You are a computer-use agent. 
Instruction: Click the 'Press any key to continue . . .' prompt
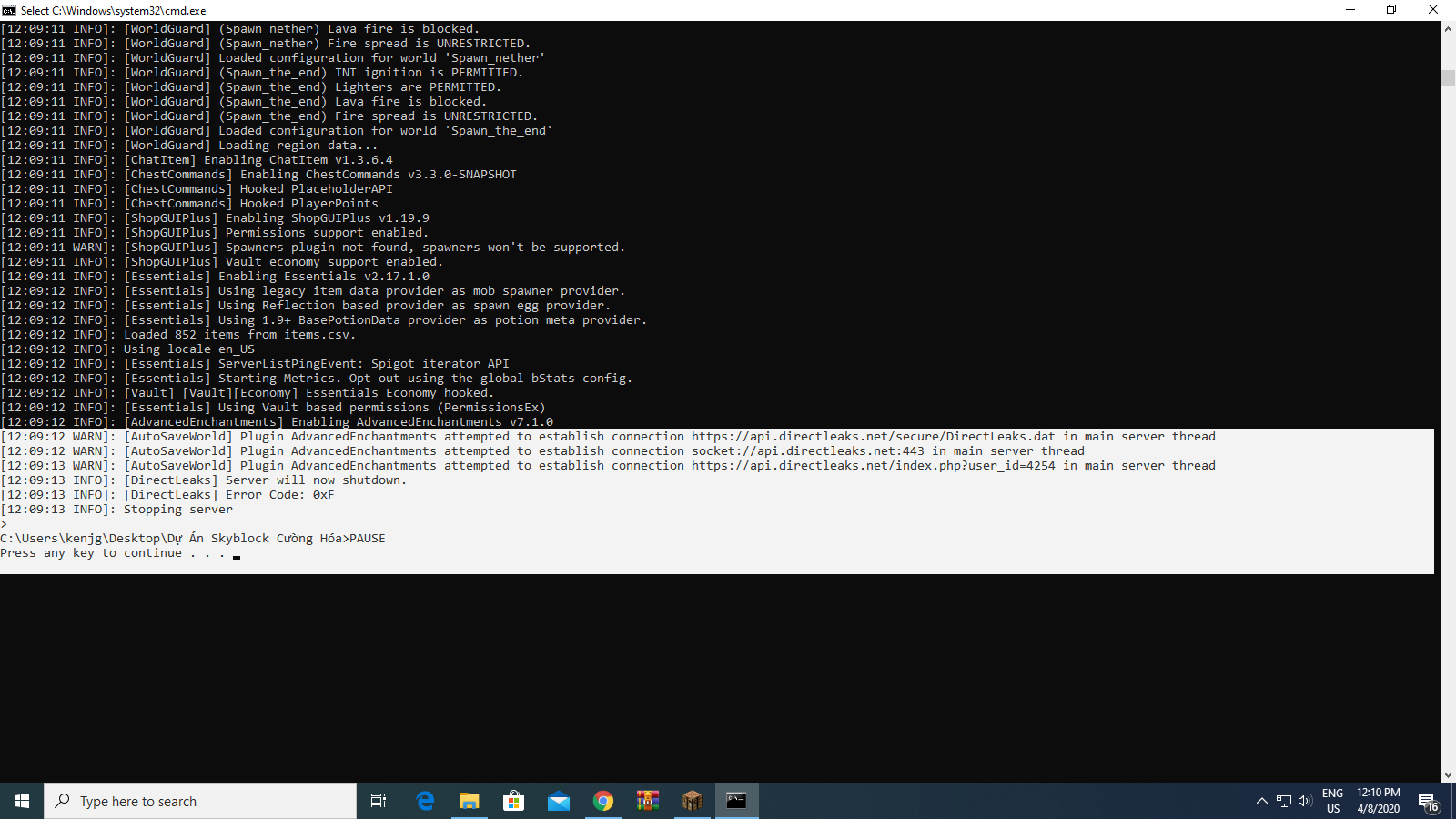point(113,553)
